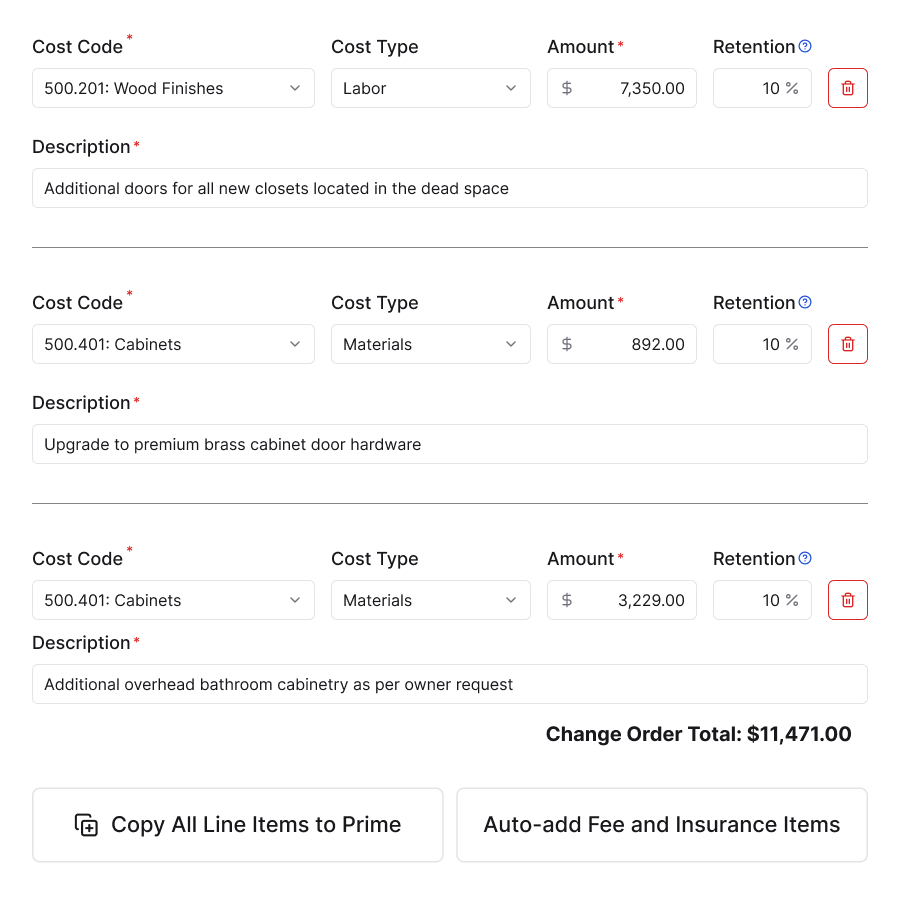Open the Materials Cost Type dropdown on line three
This screenshot has height=900, width=900.
pos(430,600)
